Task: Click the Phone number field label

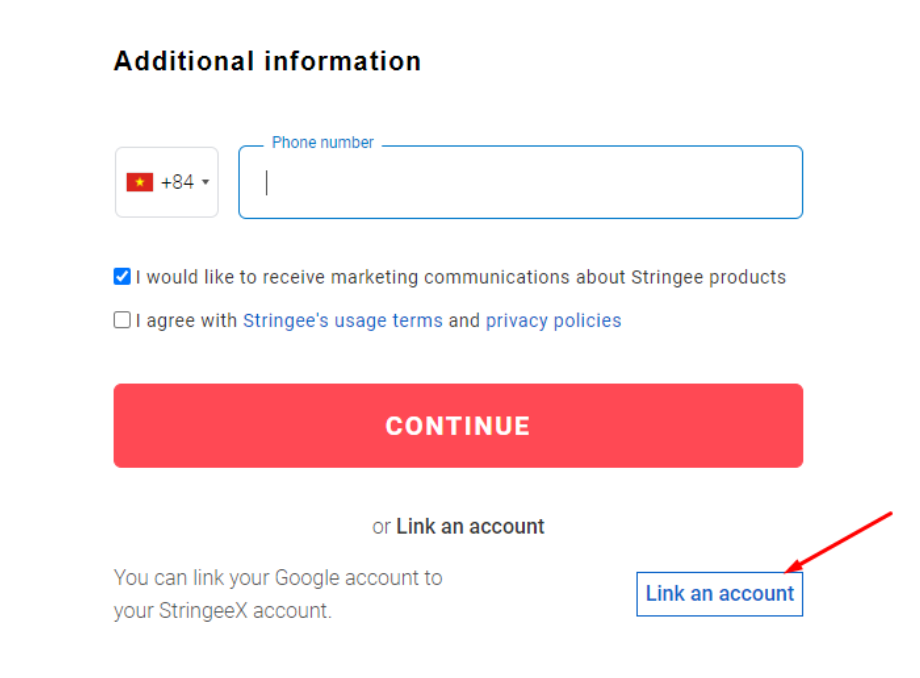Action: [x=322, y=143]
